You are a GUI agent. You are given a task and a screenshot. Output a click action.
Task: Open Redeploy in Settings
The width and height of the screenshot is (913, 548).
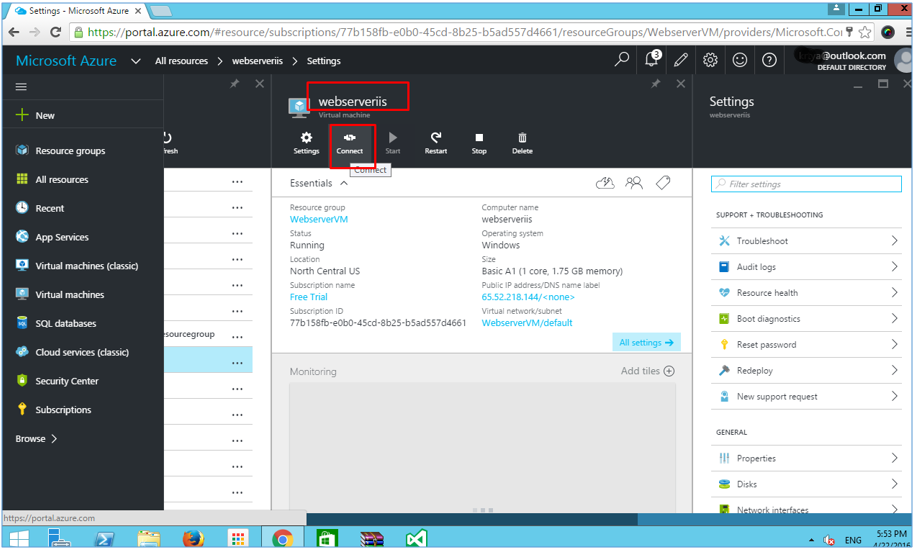pyautogui.click(x=806, y=370)
